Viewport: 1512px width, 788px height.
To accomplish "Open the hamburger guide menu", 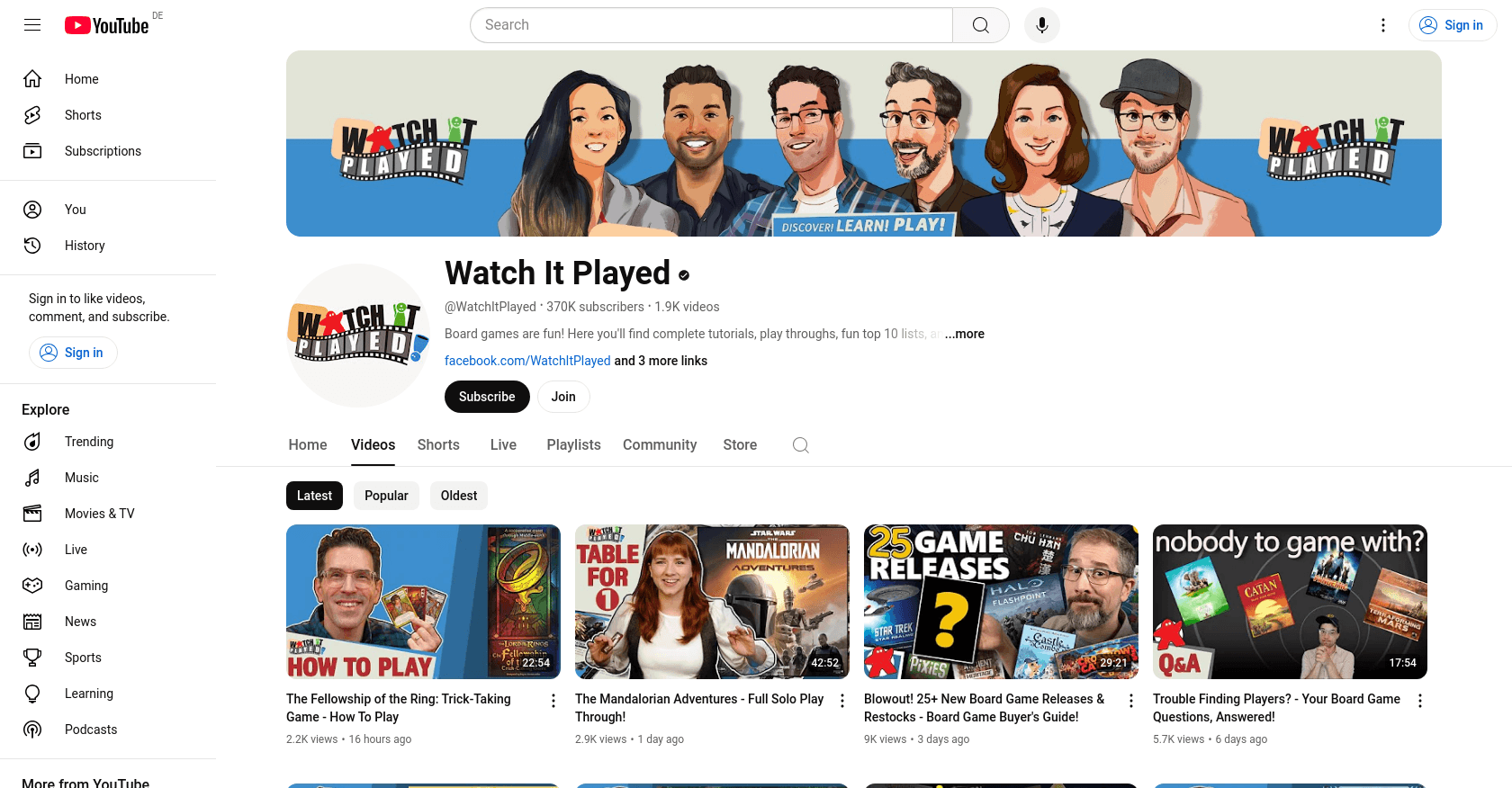I will pyautogui.click(x=32, y=25).
